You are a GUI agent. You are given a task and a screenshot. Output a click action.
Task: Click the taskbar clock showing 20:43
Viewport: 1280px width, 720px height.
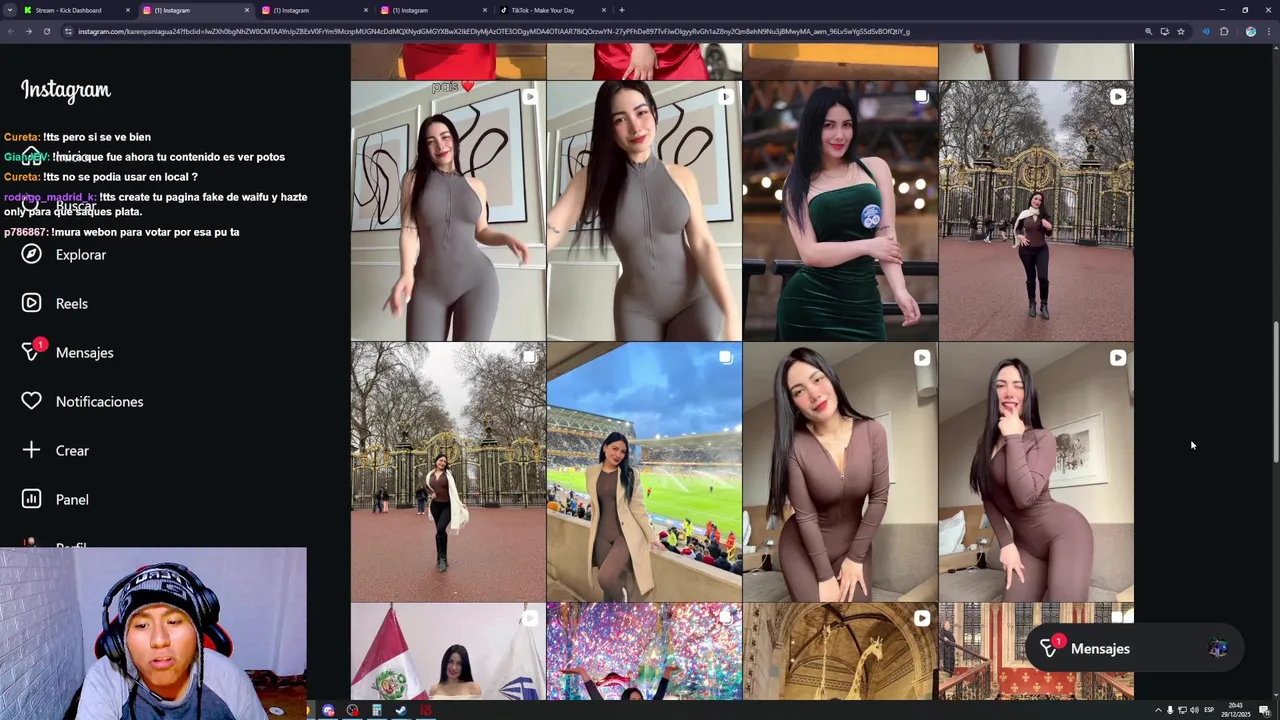pyautogui.click(x=1236, y=710)
